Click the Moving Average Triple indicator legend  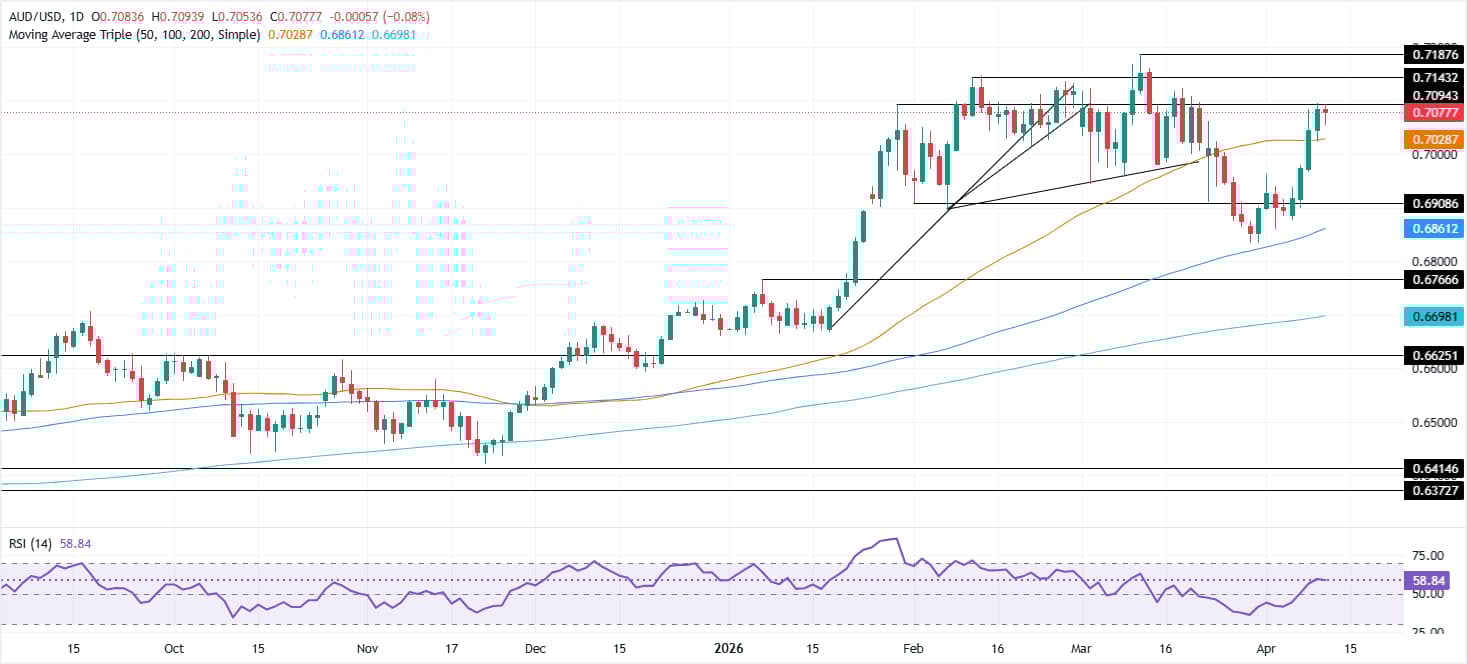click(x=132, y=34)
